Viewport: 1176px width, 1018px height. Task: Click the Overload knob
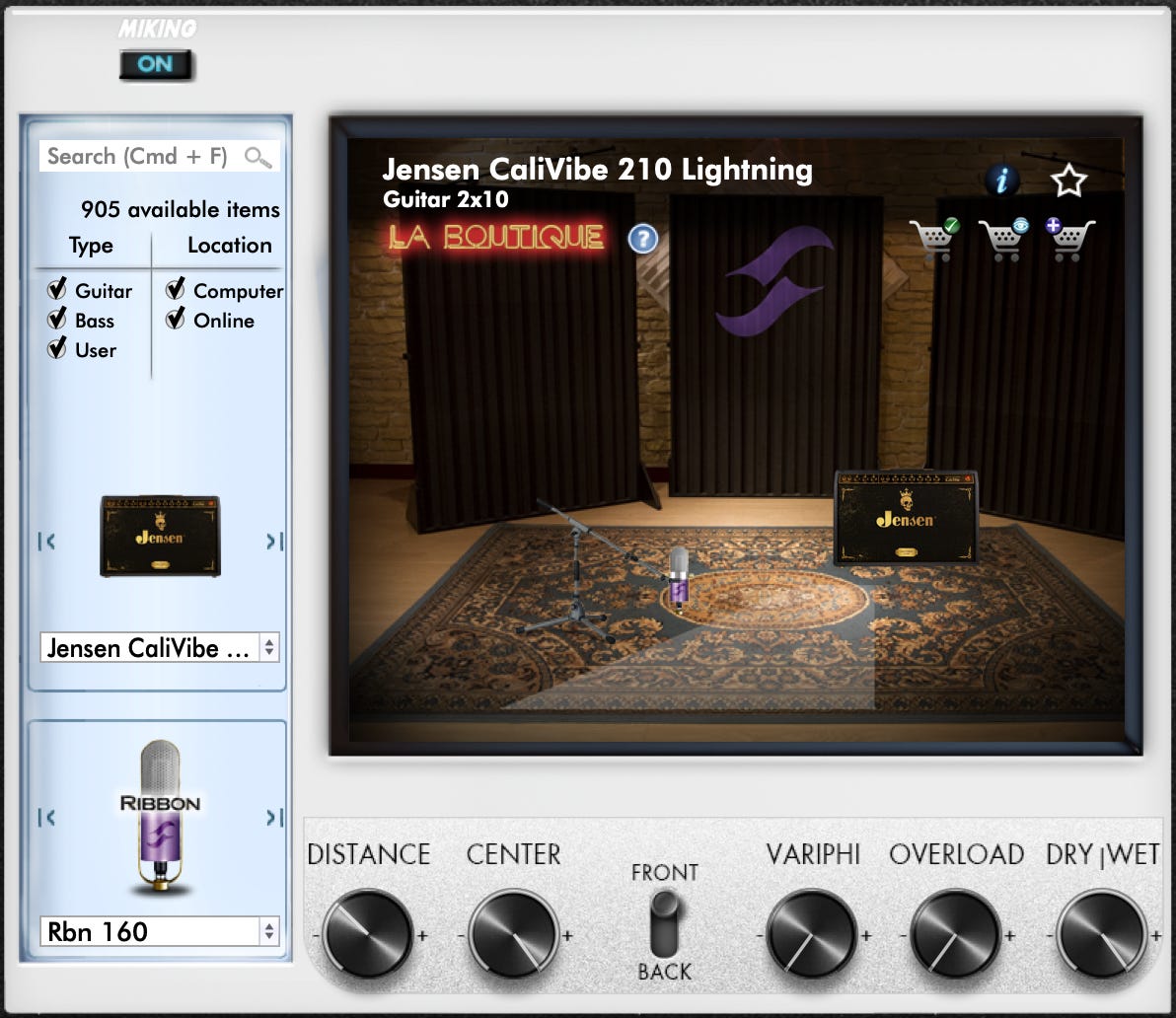(955, 934)
